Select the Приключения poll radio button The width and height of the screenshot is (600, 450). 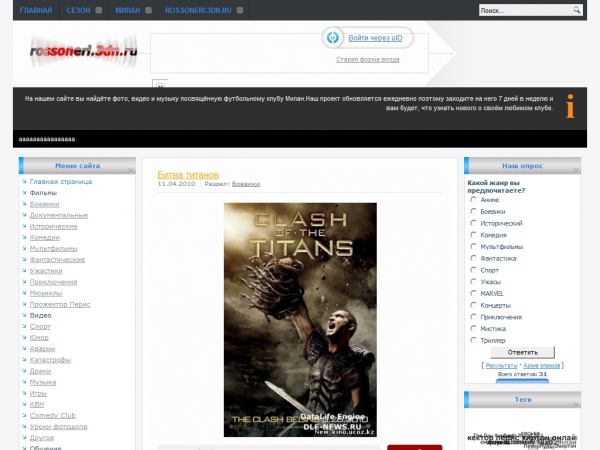(473, 316)
